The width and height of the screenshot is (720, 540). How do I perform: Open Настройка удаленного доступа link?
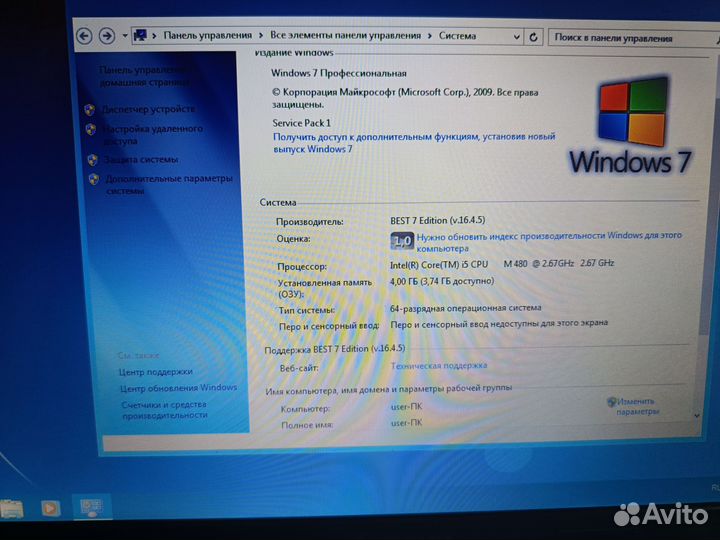tap(152, 135)
